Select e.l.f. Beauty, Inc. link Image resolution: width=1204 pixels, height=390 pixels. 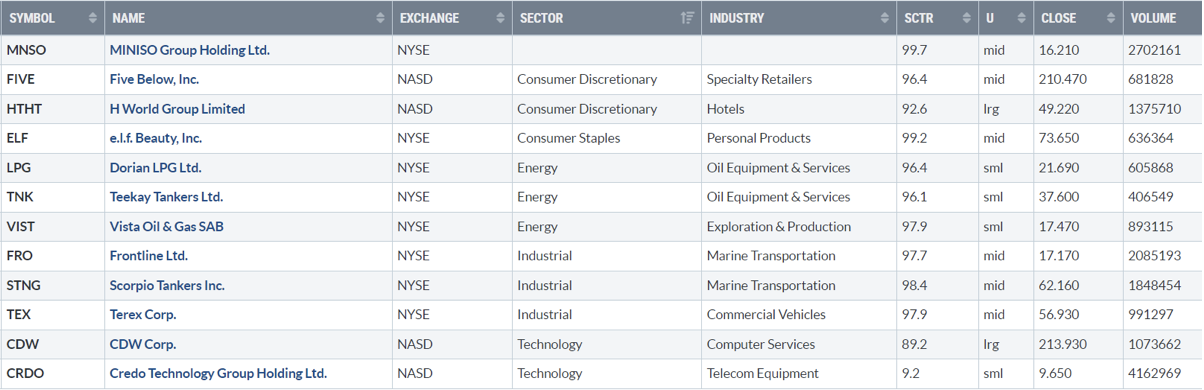155,138
